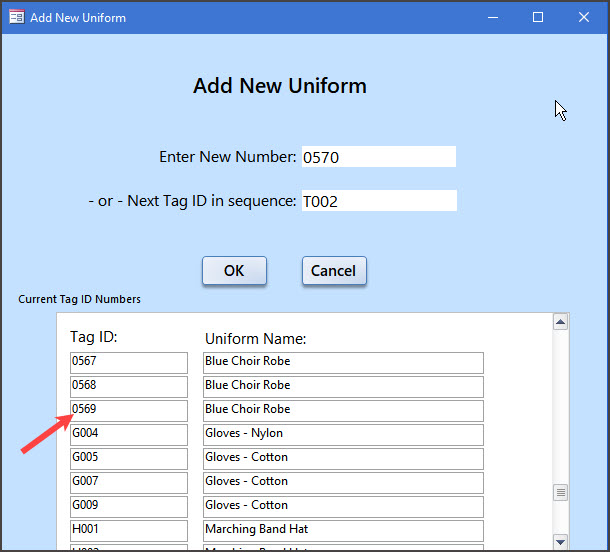Select Tag ID 0569 field
The image size is (610, 552).
[129, 410]
